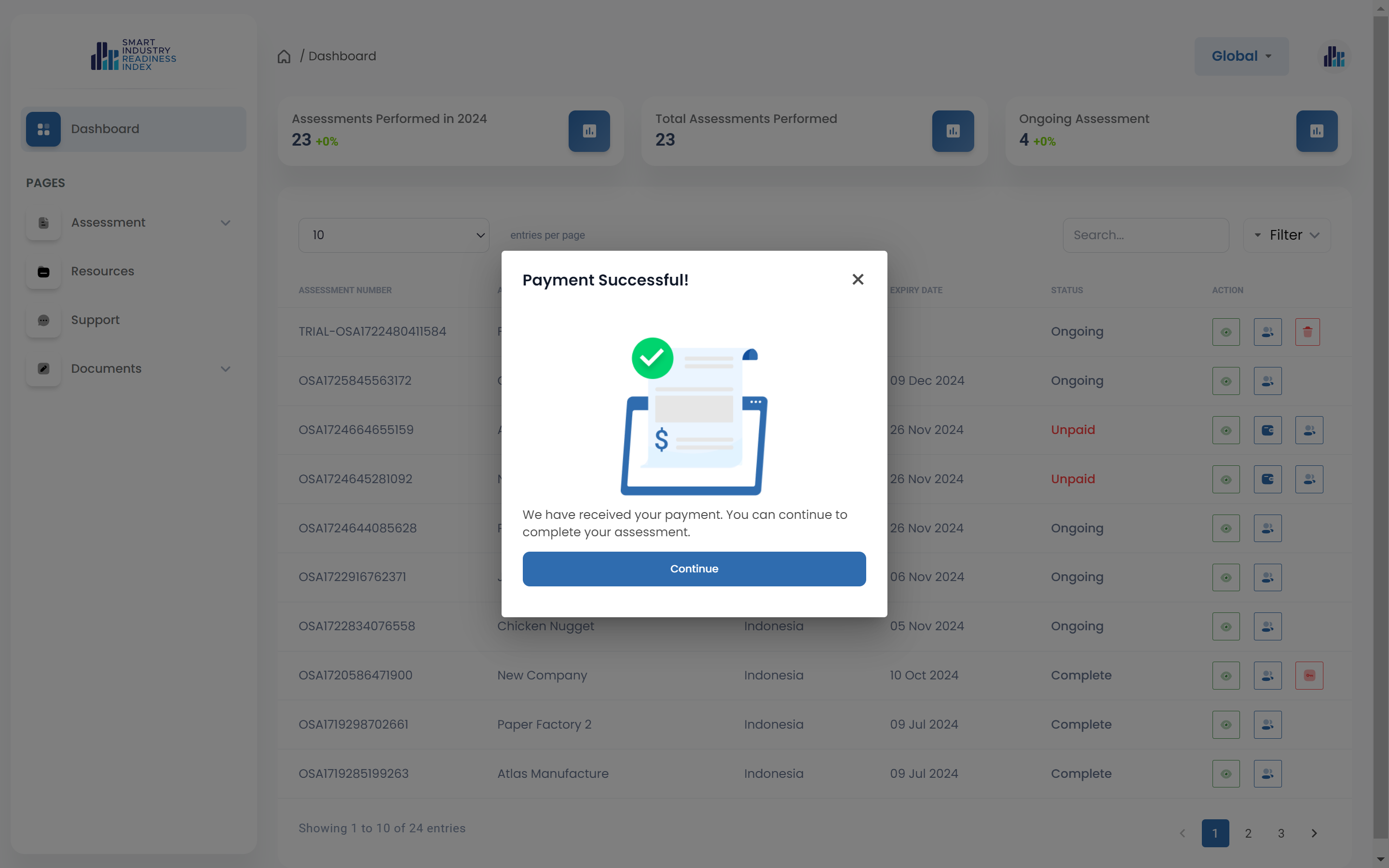Open payment wallet icon for OSA1724664655159
1389x868 pixels.
pos(1267,430)
